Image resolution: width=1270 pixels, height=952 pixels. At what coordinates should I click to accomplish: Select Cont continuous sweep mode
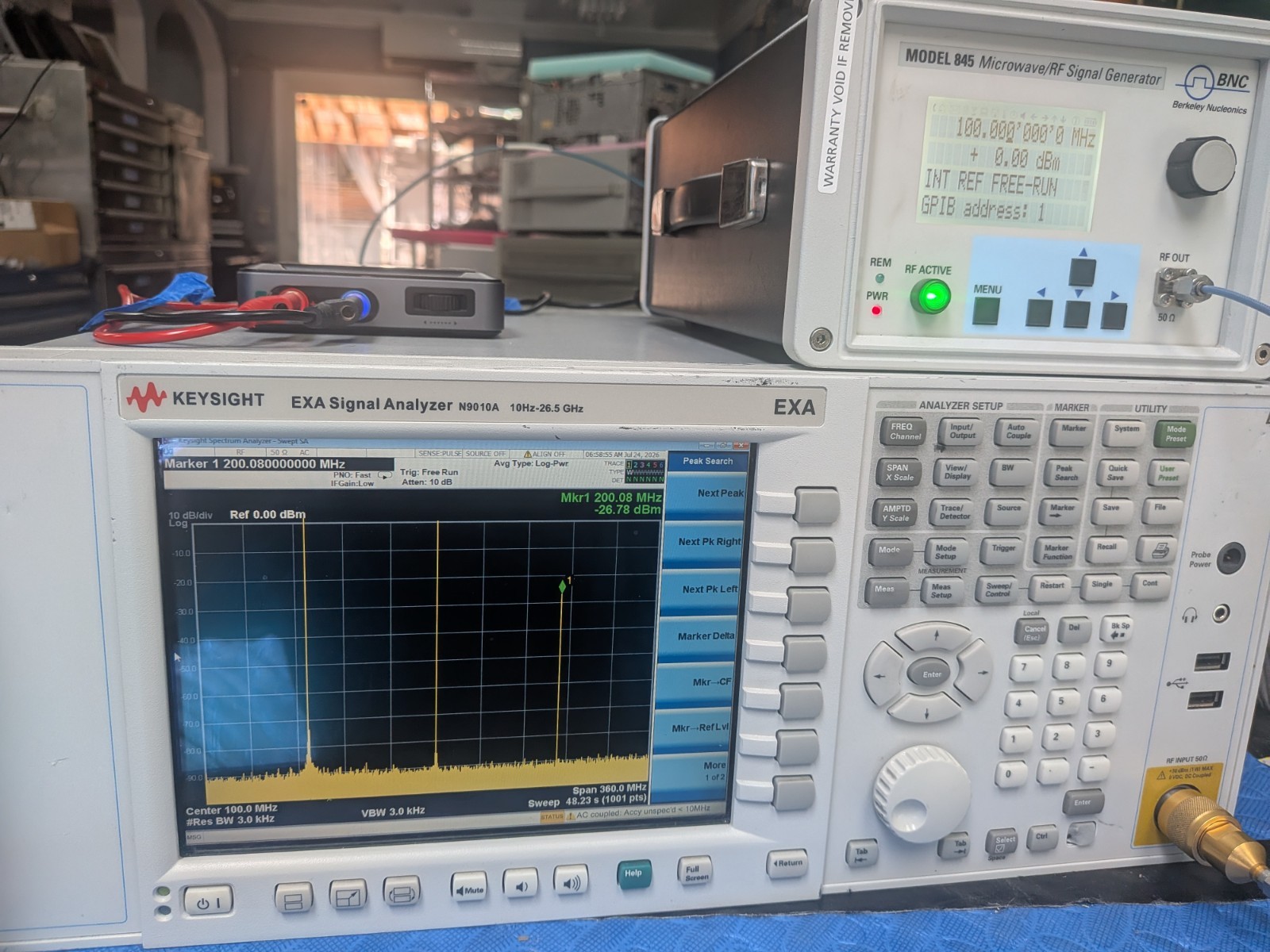click(1149, 585)
